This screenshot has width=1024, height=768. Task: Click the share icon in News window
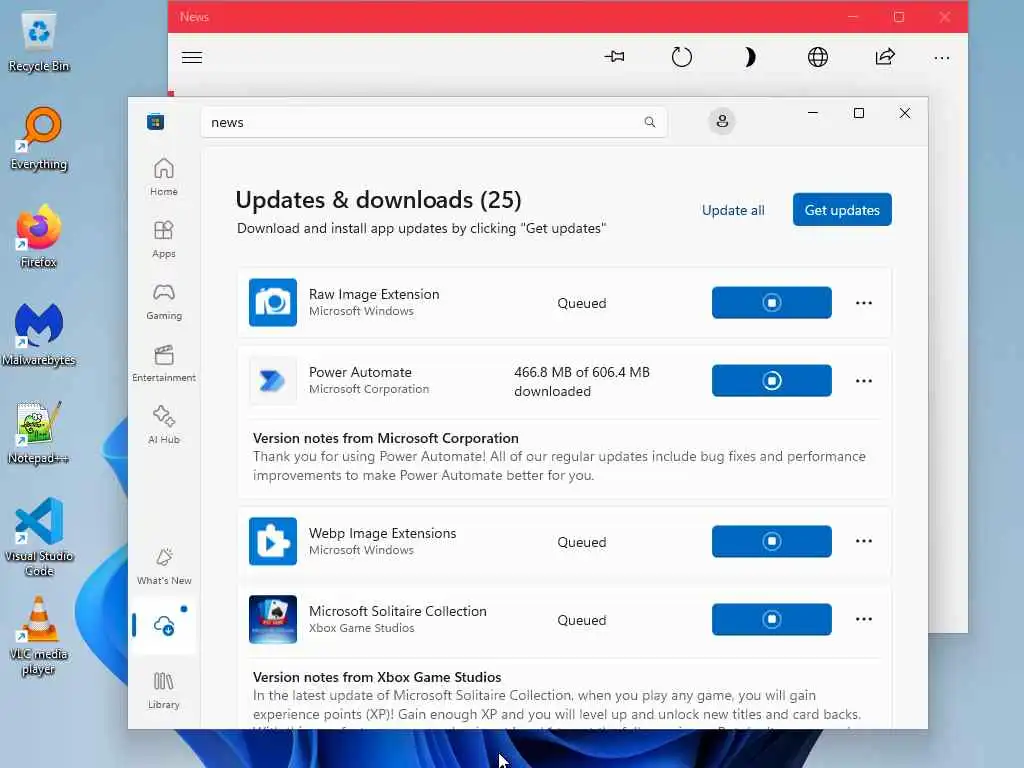tap(885, 57)
